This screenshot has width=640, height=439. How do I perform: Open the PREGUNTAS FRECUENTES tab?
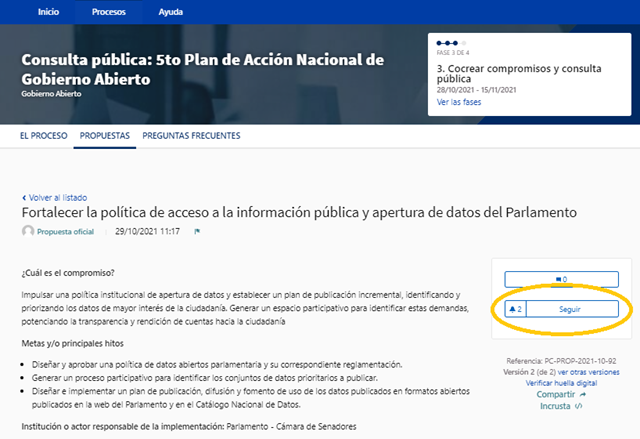tap(191, 136)
